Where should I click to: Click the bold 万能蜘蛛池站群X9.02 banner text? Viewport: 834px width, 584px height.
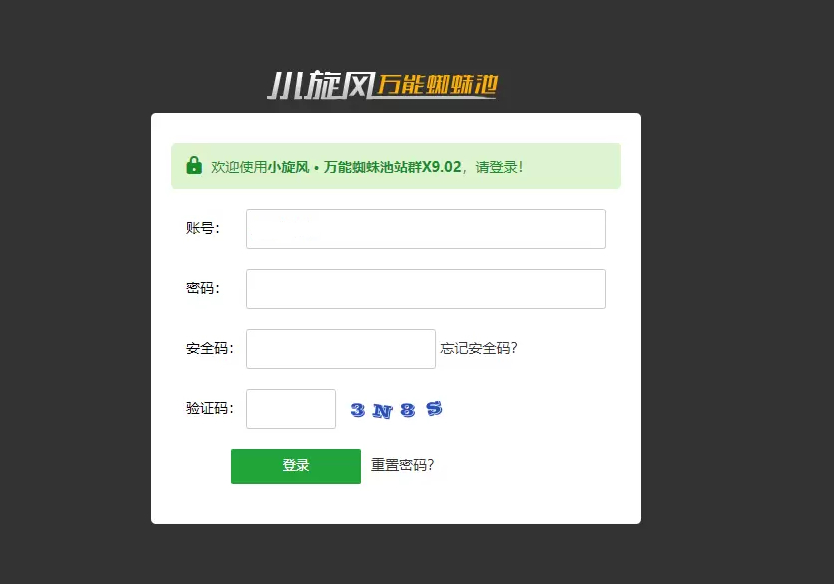(393, 167)
